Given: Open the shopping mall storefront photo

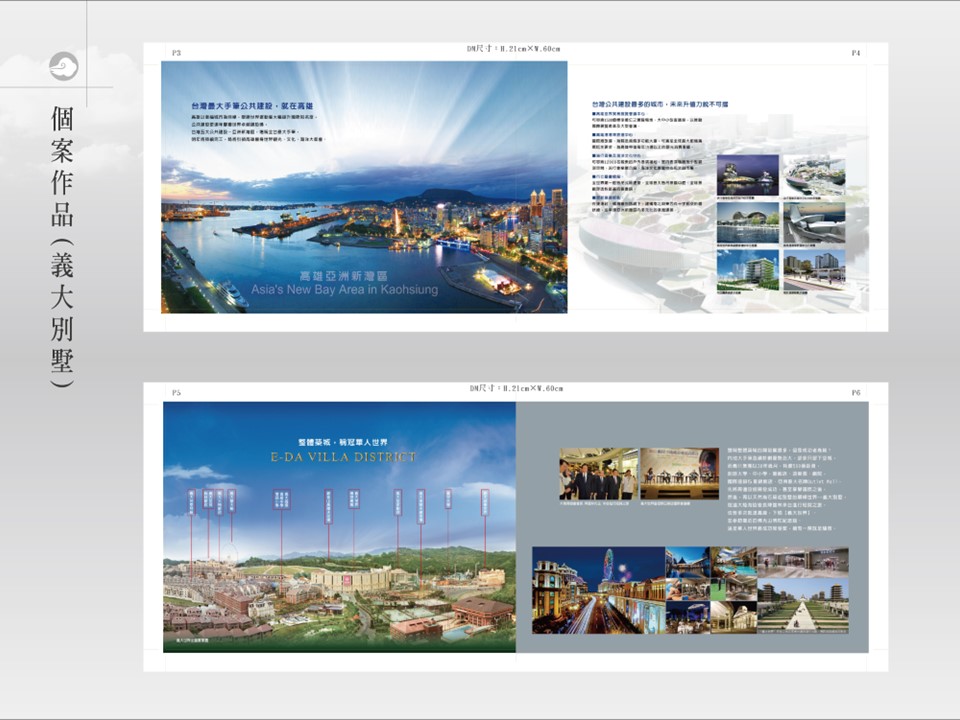Looking at the screenshot, I should point(803,563).
